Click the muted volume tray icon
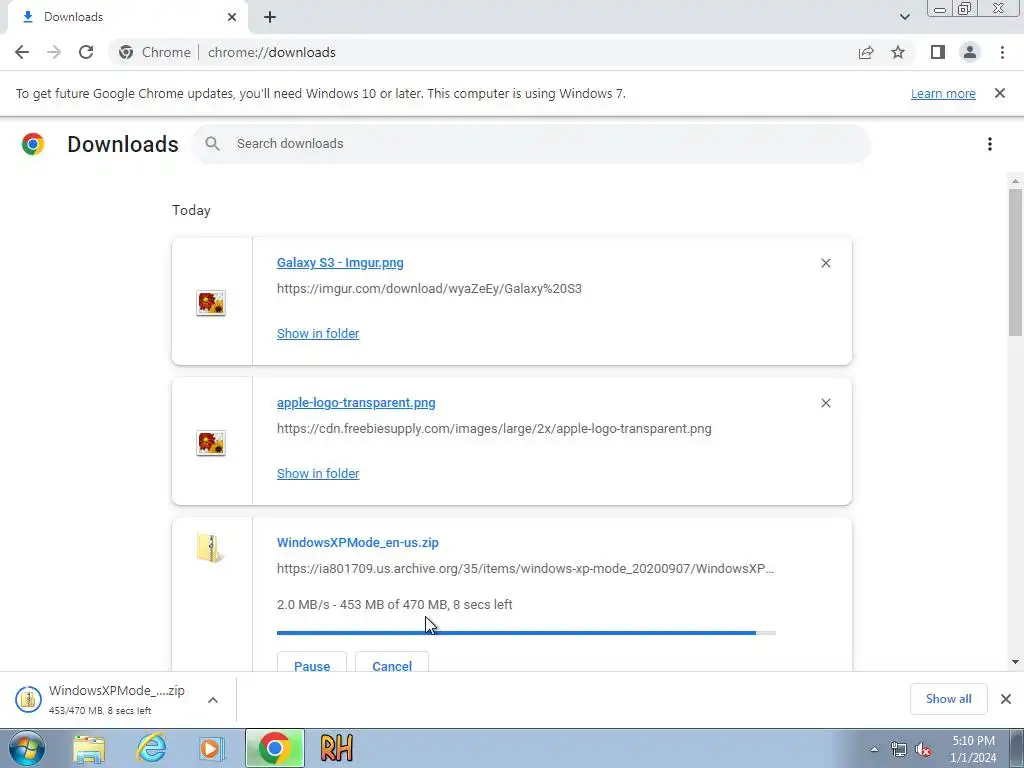This screenshot has width=1024, height=768. point(923,749)
